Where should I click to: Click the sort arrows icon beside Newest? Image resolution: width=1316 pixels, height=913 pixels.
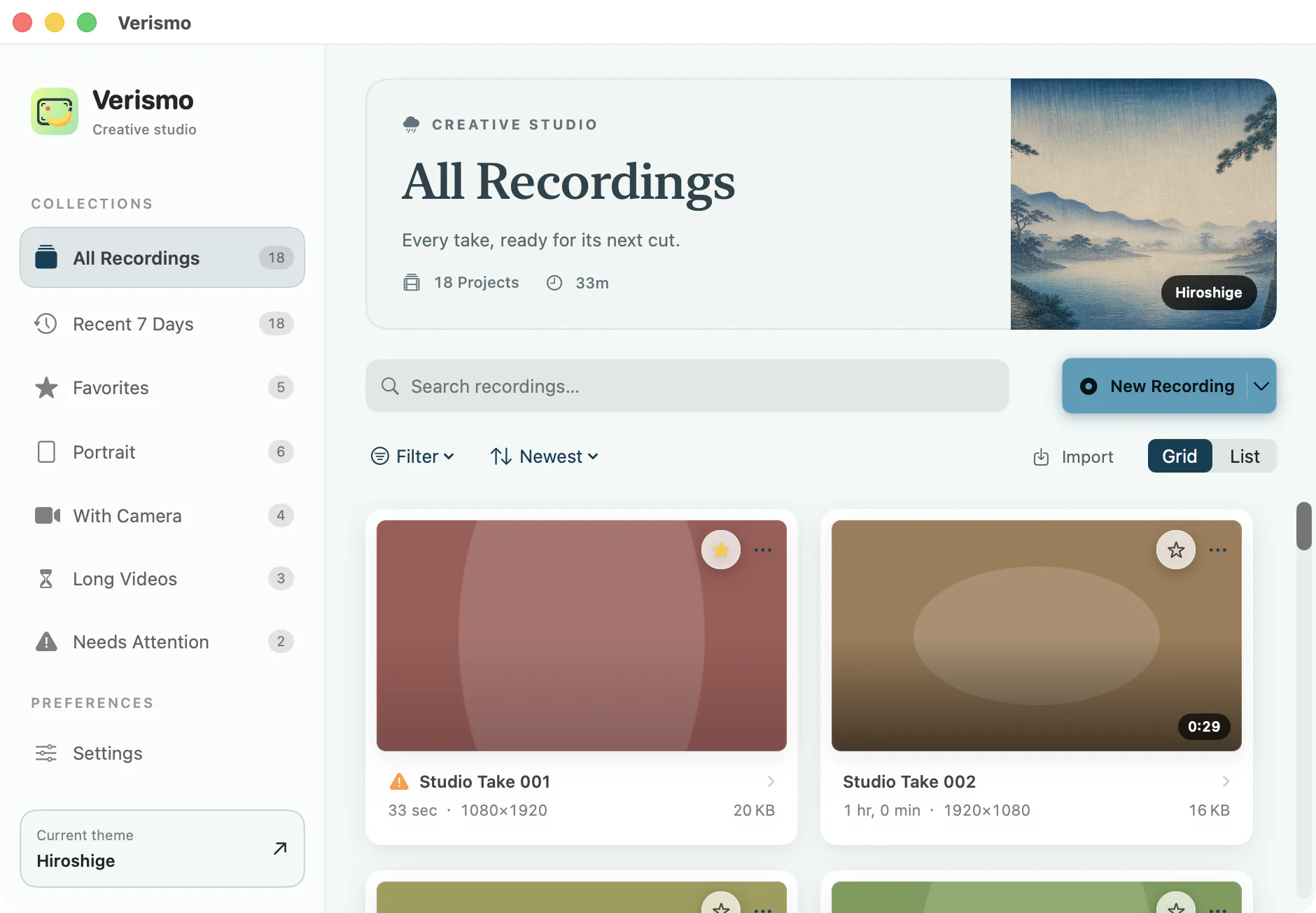point(500,456)
